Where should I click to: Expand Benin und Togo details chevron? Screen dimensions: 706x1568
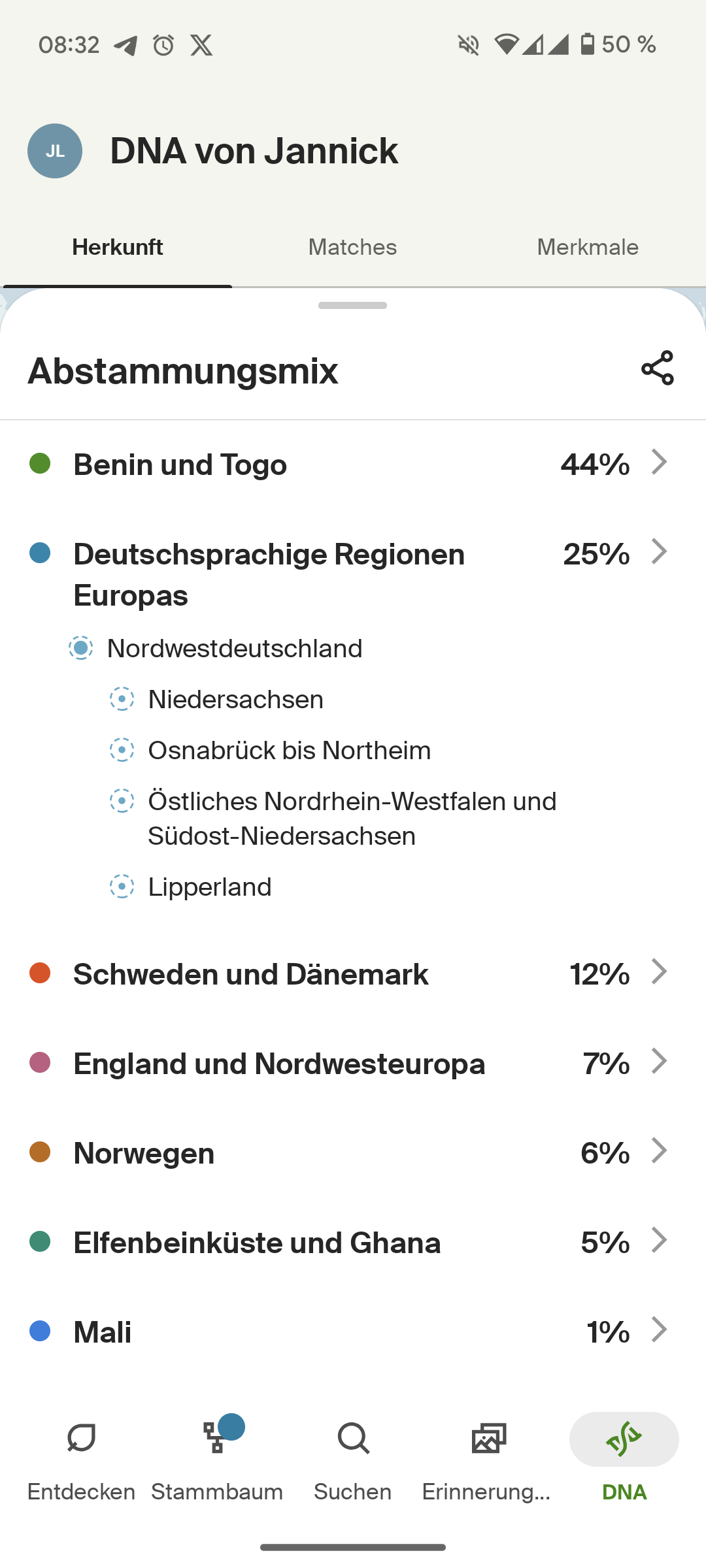[659, 463]
